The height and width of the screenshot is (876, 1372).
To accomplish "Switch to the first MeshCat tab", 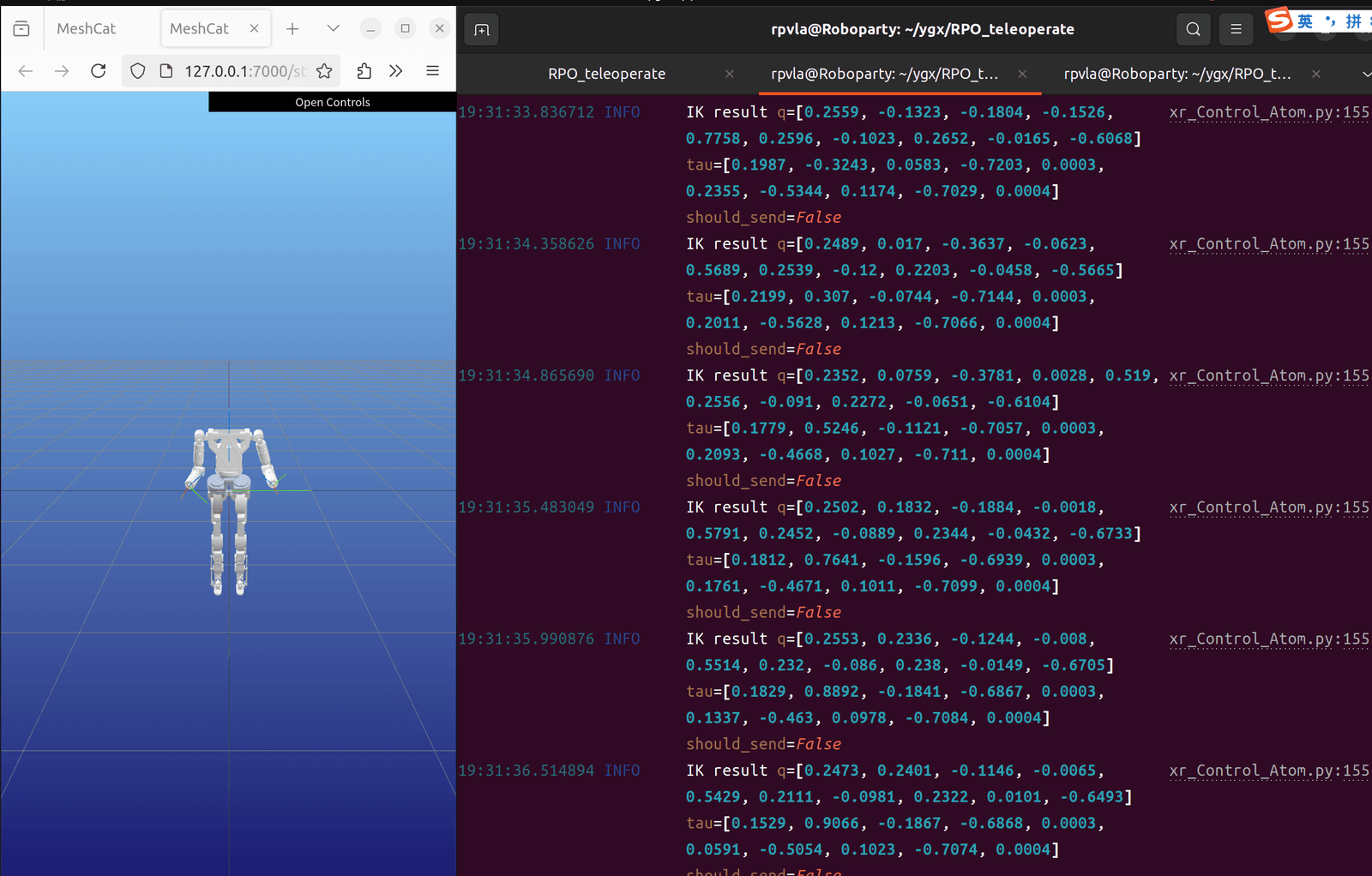I will [86, 28].
